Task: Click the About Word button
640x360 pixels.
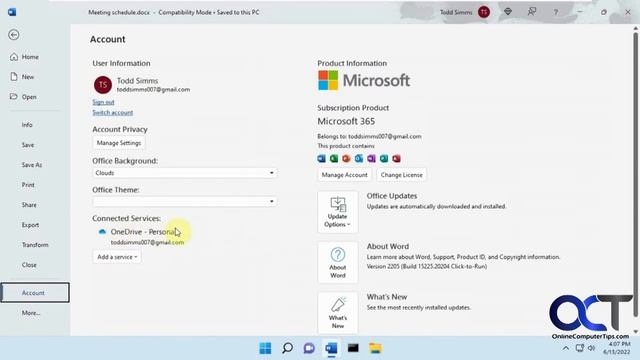Action: (338, 262)
